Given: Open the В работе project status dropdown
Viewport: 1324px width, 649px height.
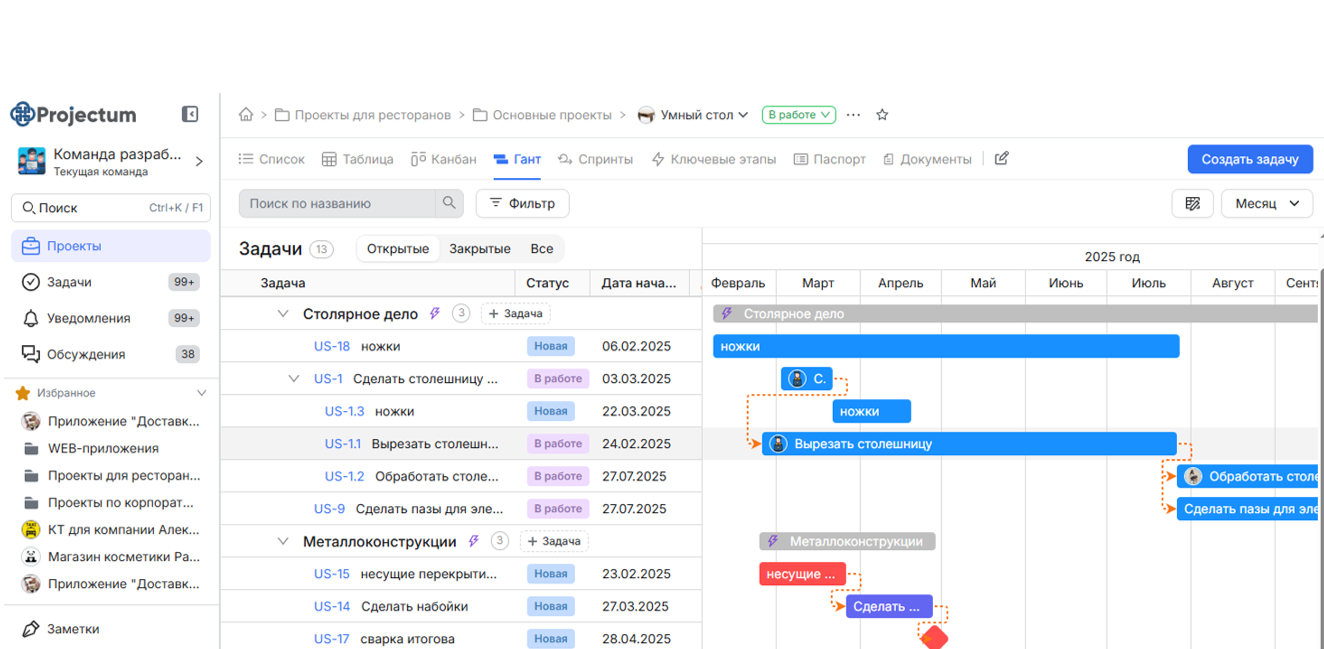Looking at the screenshot, I should coord(799,115).
